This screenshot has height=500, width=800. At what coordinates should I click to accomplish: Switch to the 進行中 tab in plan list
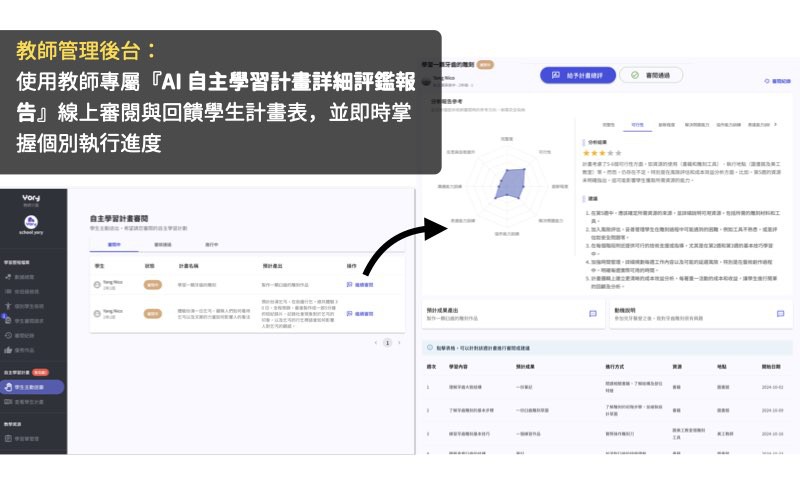pyautogui.click(x=212, y=243)
